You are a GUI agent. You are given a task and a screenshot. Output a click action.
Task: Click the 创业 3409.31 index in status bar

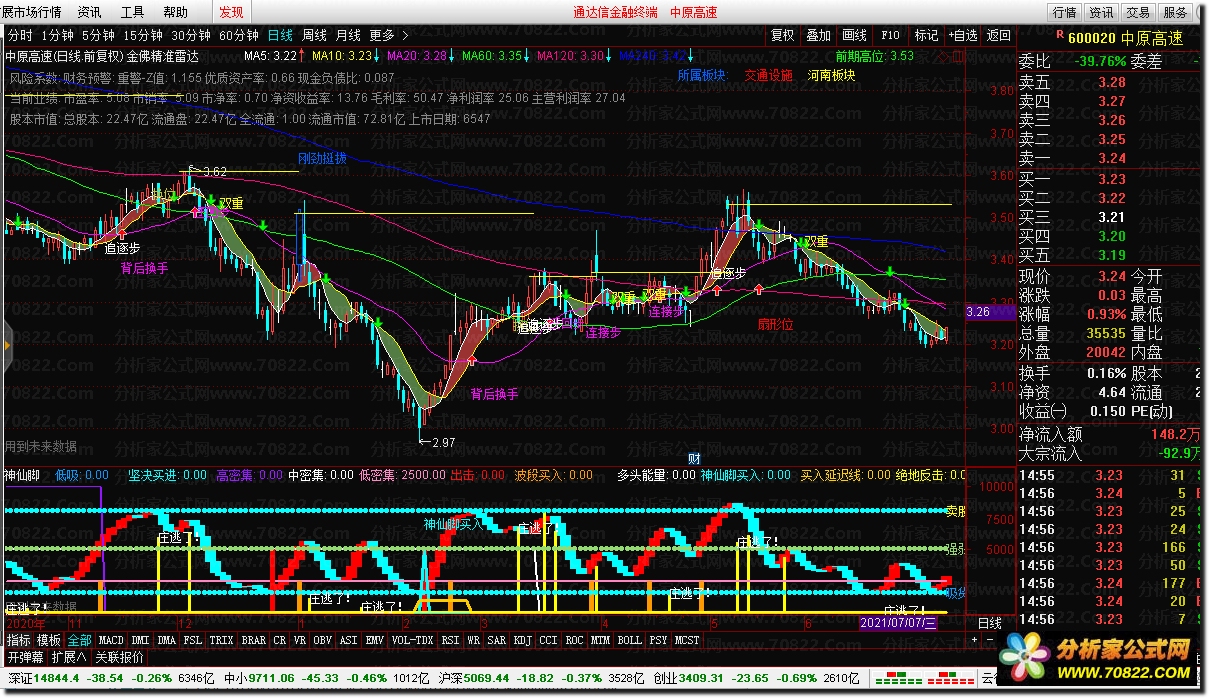tap(691, 679)
